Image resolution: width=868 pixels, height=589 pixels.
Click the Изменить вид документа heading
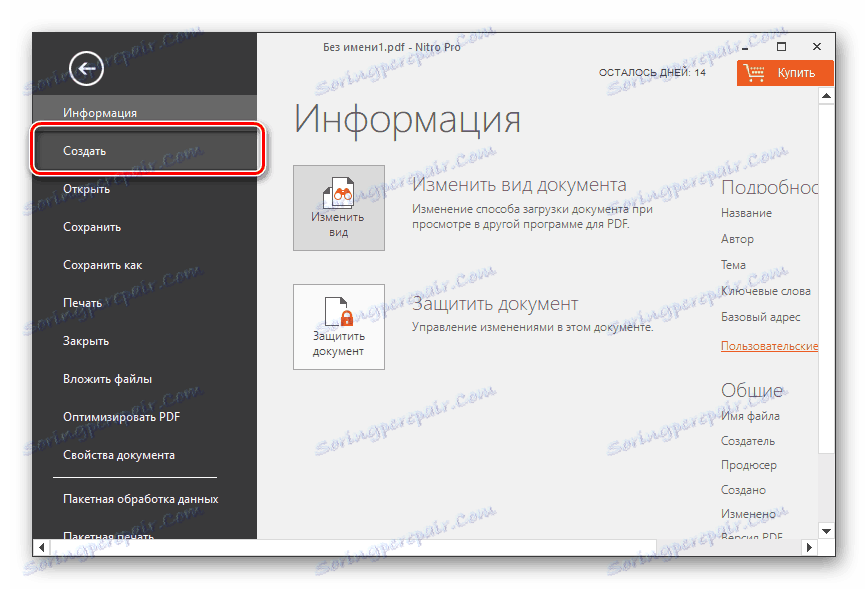pyautogui.click(x=519, y=184)
